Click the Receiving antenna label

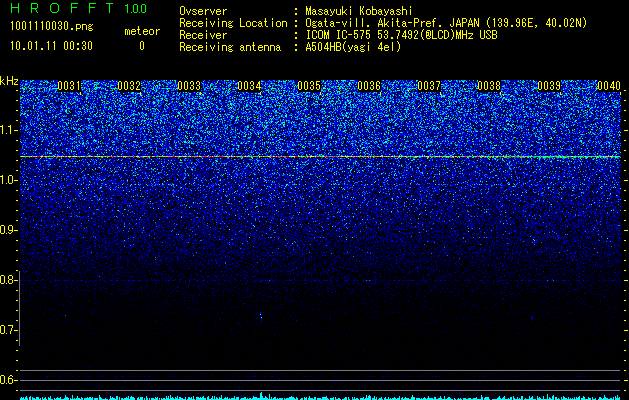(x=230, y=47)
